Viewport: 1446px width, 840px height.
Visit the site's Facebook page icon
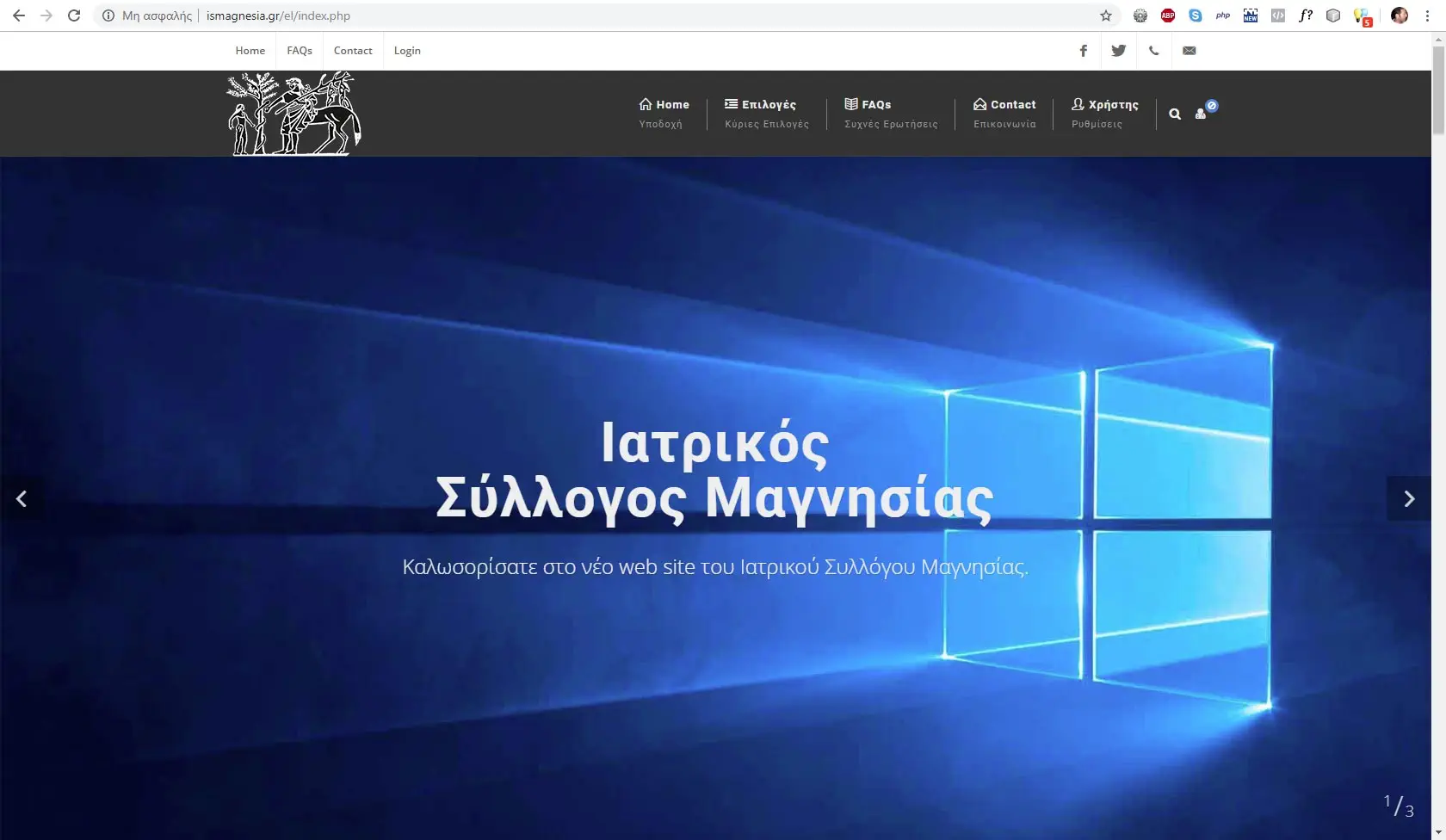(x=1084, y=51)
